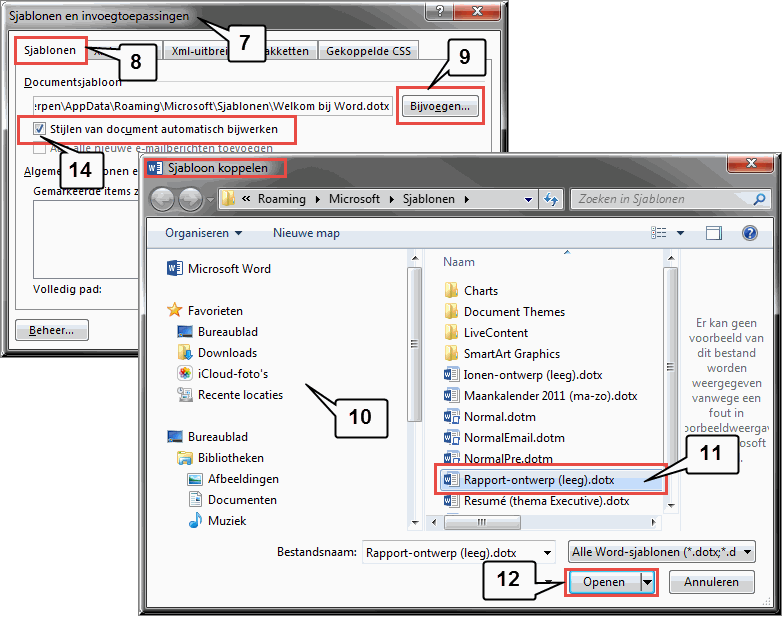Click the search magnifier icon in Zoeken in Sjablonen

point(760,199)
